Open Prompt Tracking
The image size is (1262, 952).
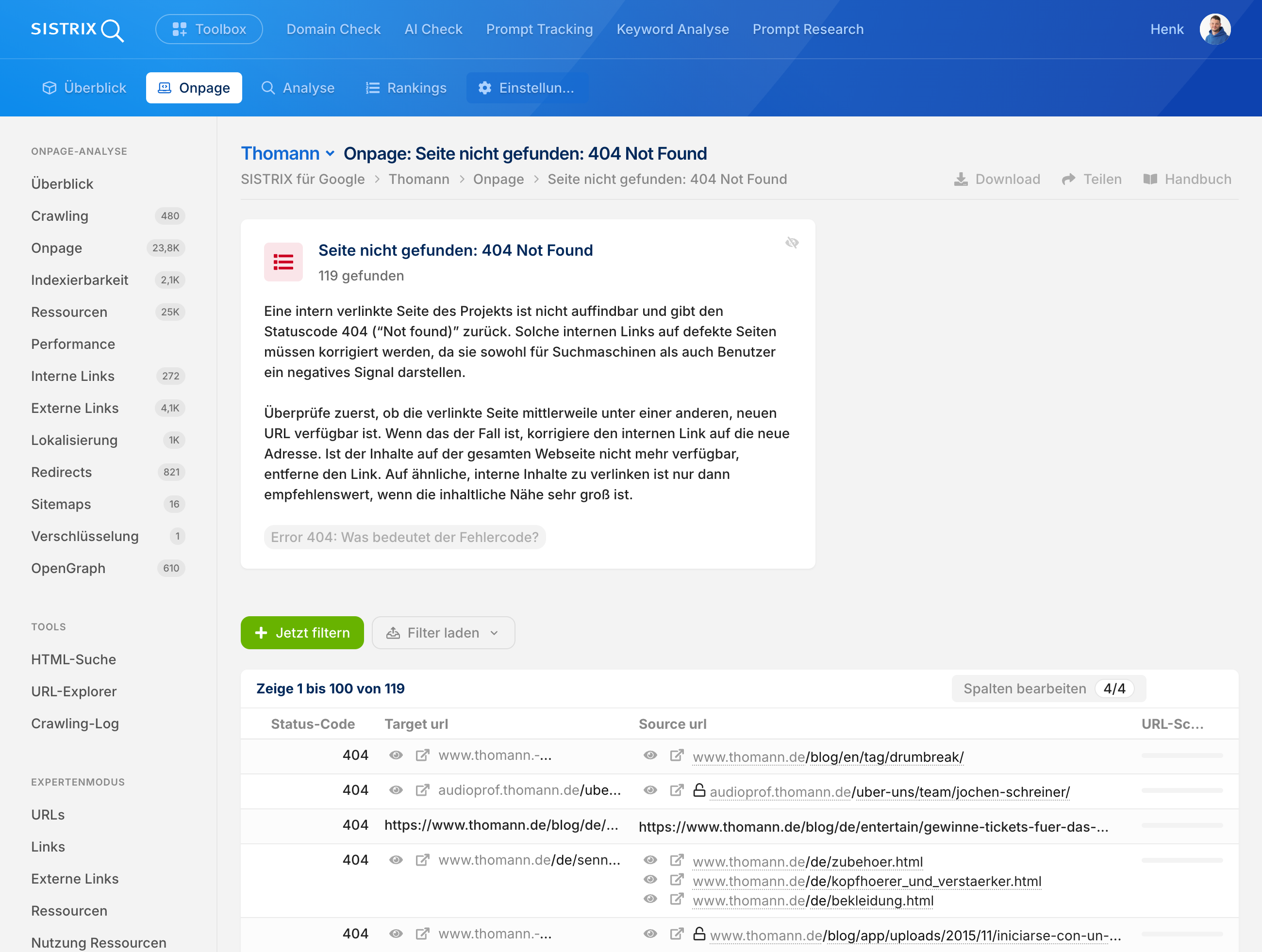(x=539, y=29)
